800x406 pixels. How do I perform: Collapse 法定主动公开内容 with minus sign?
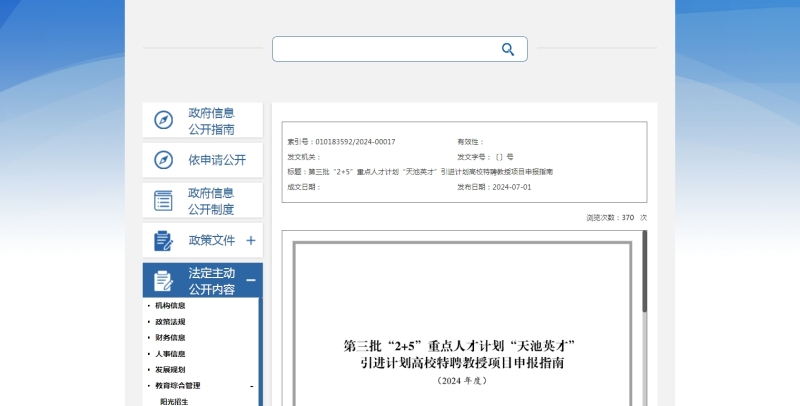click(251, 280)
